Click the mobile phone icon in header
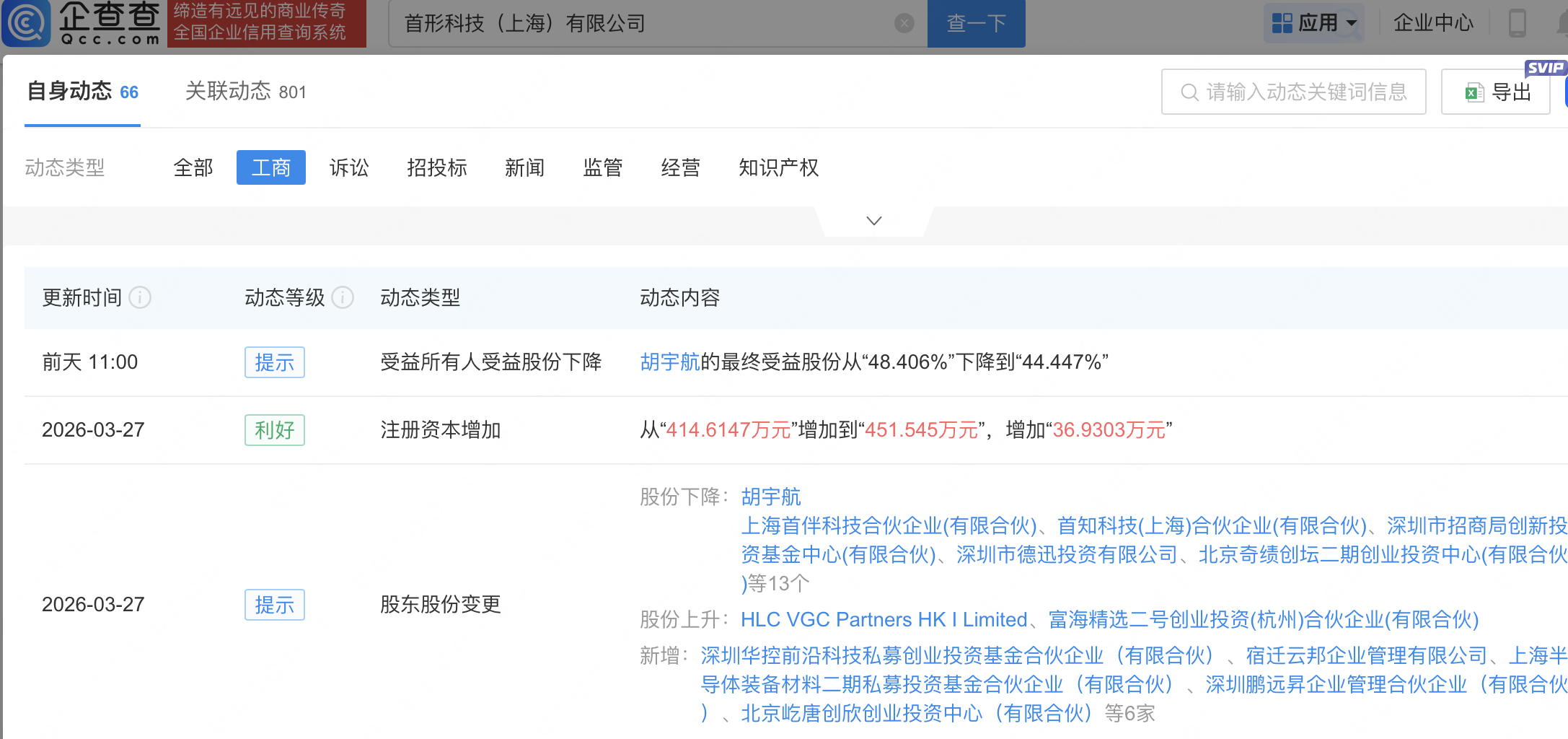Image resolution: width=1568 pixels, height=739 pixels. coord(1517,23)
